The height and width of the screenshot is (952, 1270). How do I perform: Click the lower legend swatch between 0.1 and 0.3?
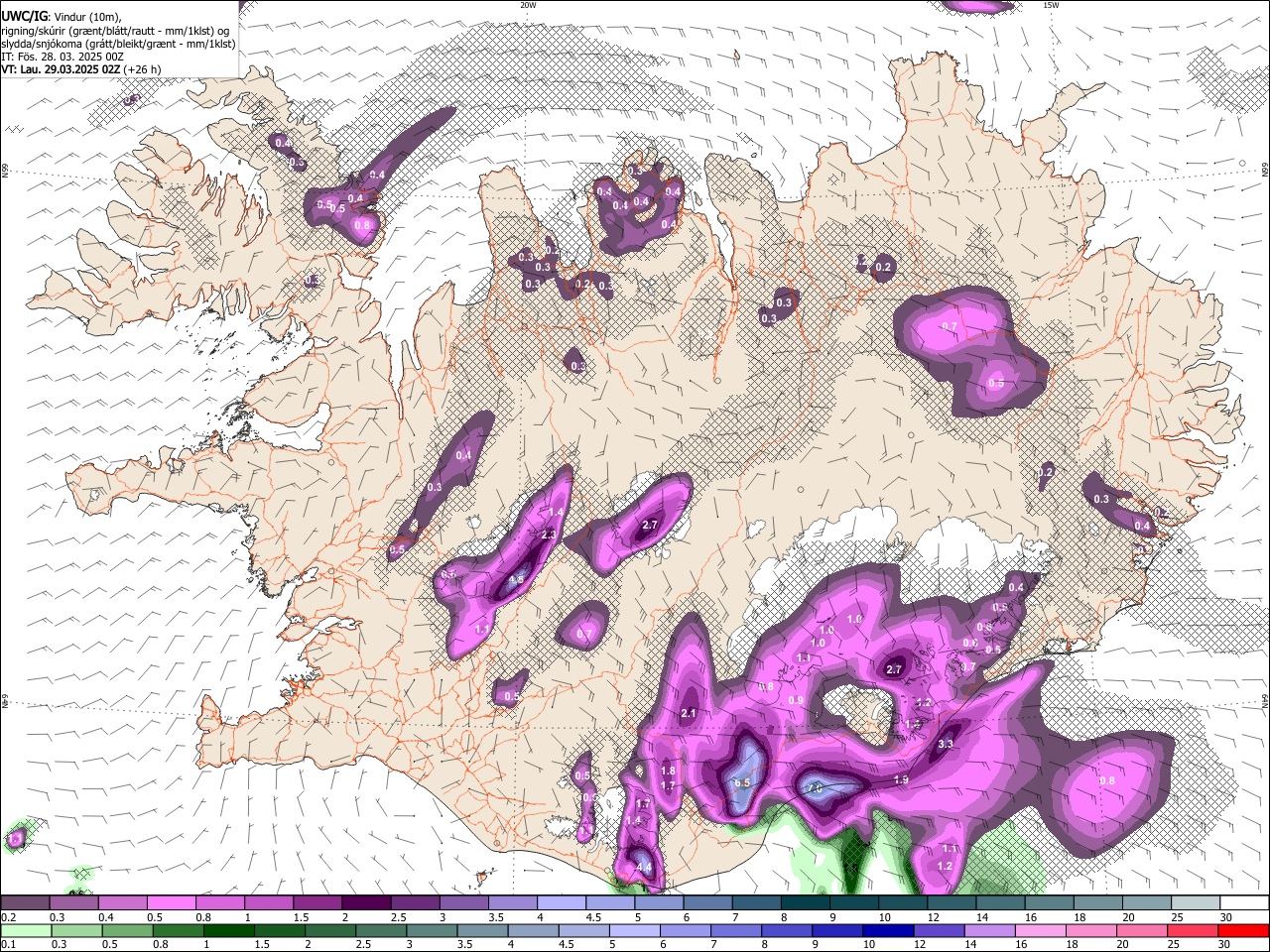coord(25,930)
